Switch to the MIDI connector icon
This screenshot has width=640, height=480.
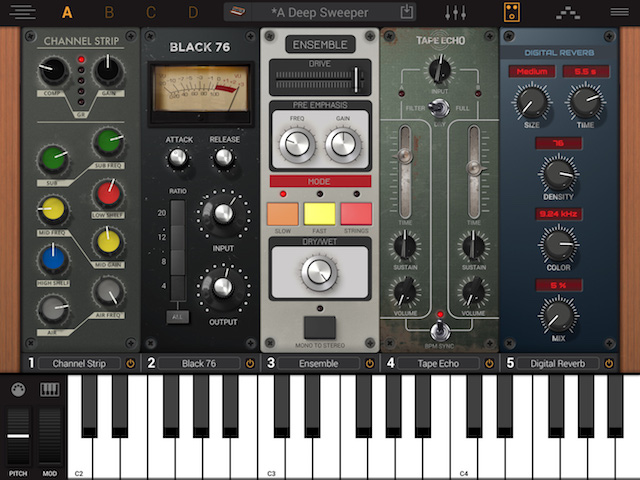click(x=18, y=389)
